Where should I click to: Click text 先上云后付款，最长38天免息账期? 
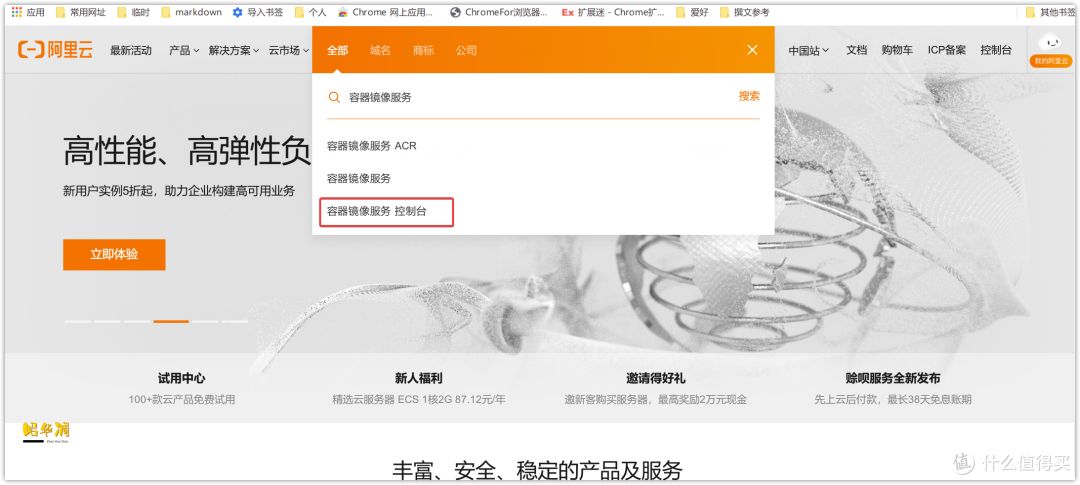tap(893, 400)
